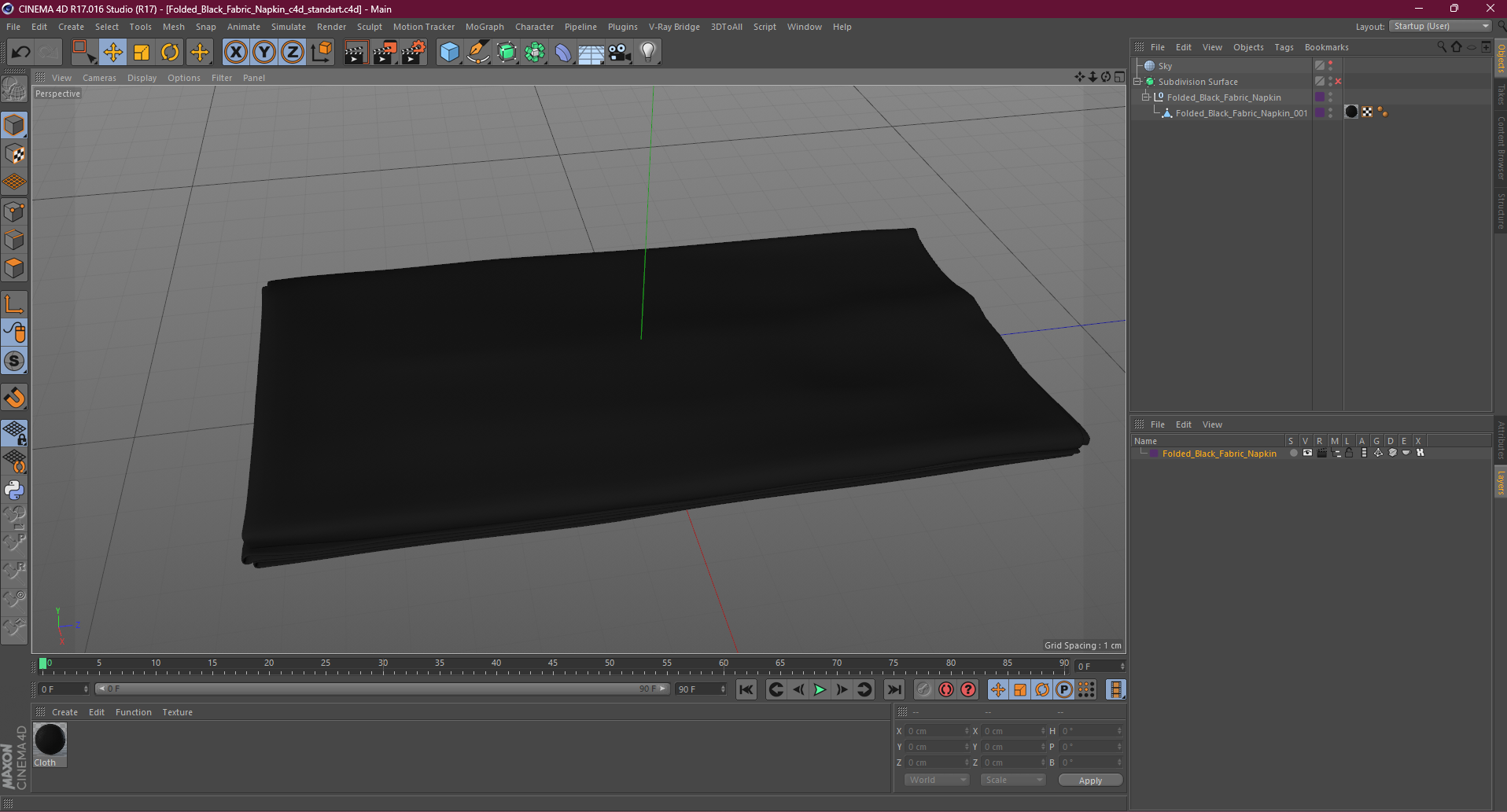The image size is (1507, 812).
Task: Open Object Manager Tags menu
Action: [x=1284, y=47]
